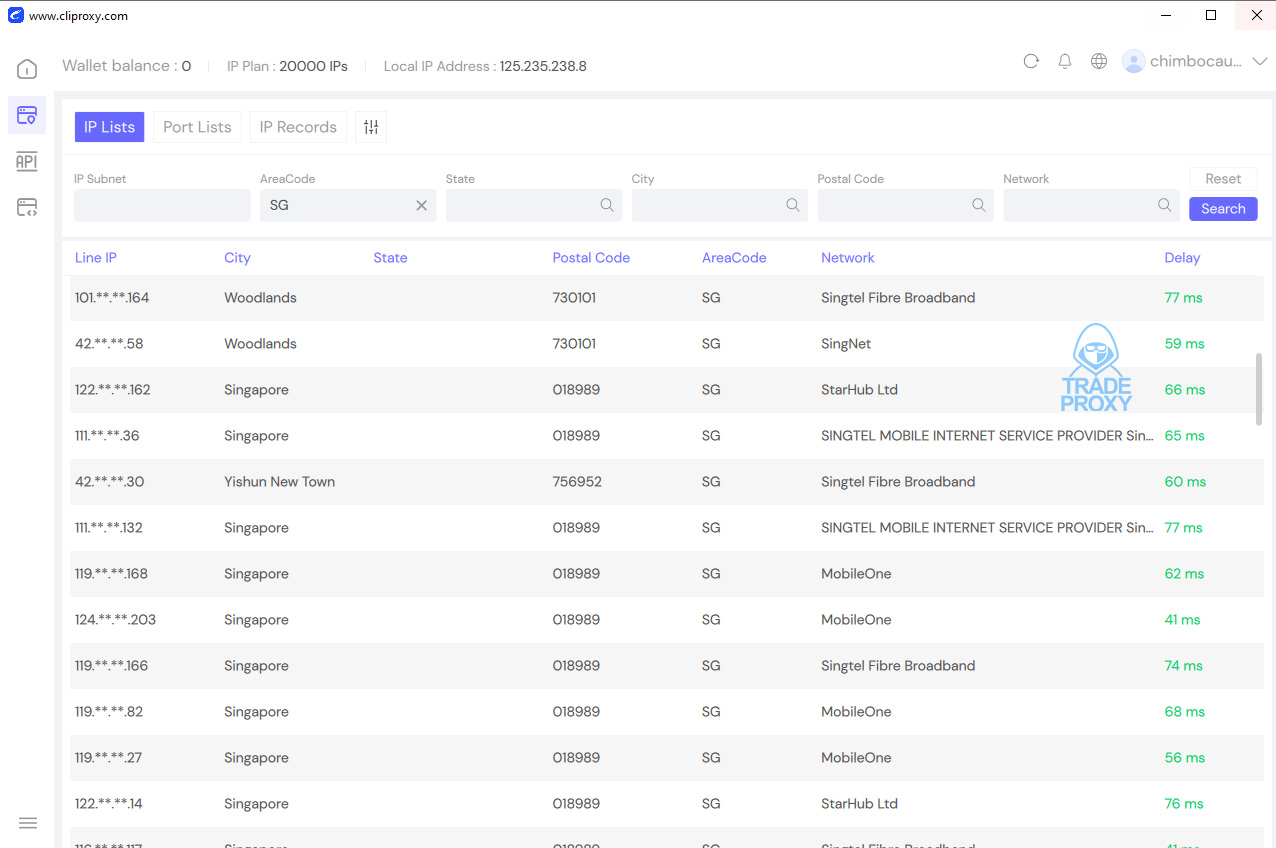1276x848 pixels.
Task: Select row with IP 119.**.**.82
Action: pyautogui.click(x=666, y=712)
